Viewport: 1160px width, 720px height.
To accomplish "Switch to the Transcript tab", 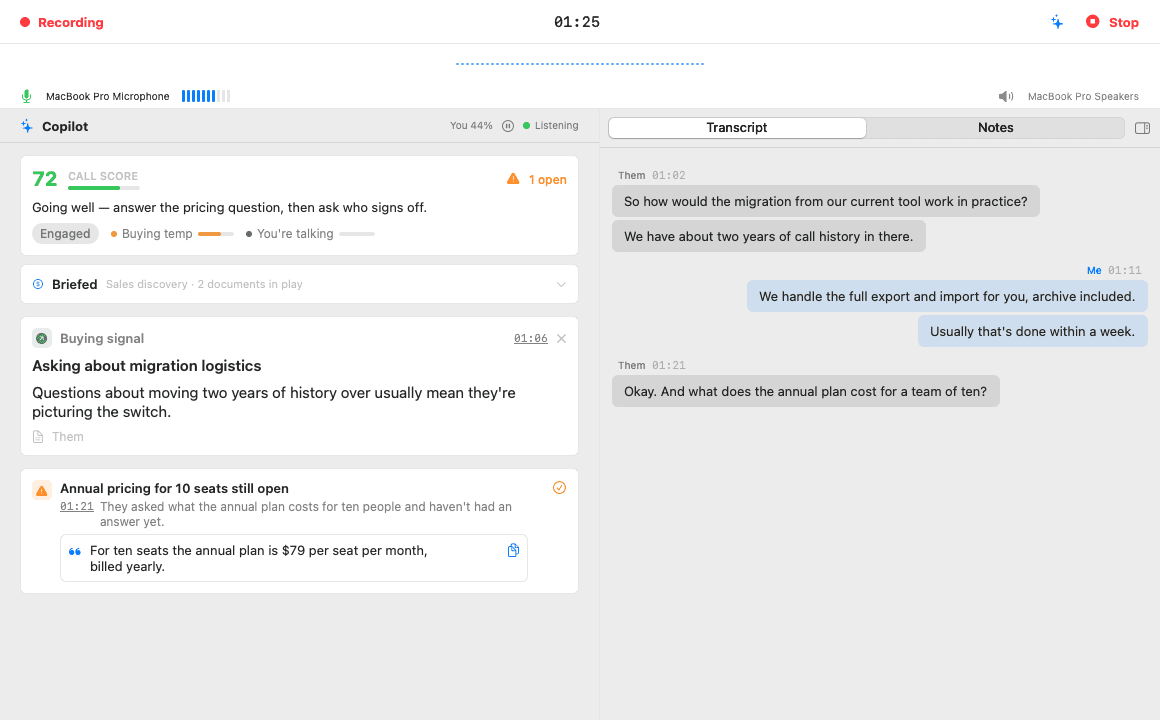I will [737, 127].
